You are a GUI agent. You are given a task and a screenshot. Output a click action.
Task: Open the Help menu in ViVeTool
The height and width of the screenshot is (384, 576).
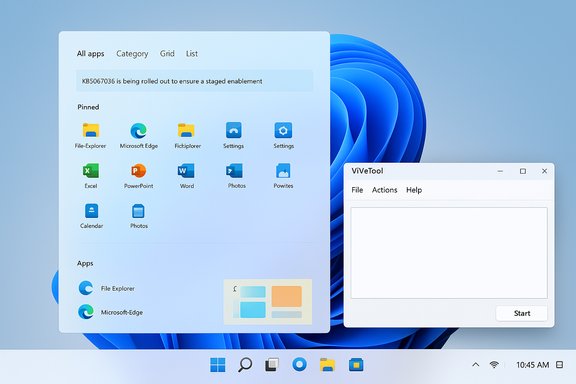click(x=414, y=190)
